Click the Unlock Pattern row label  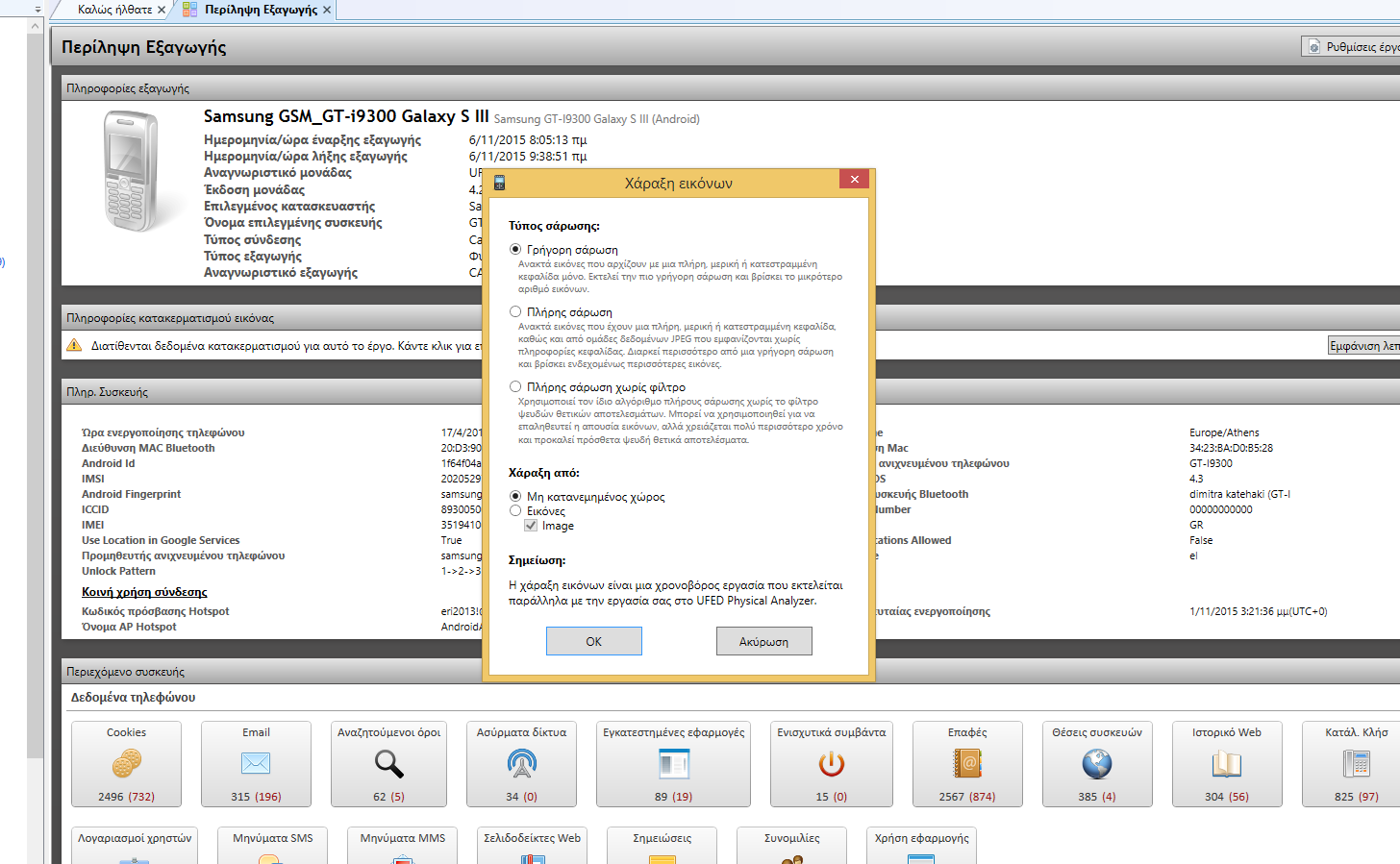pos(118,571)
